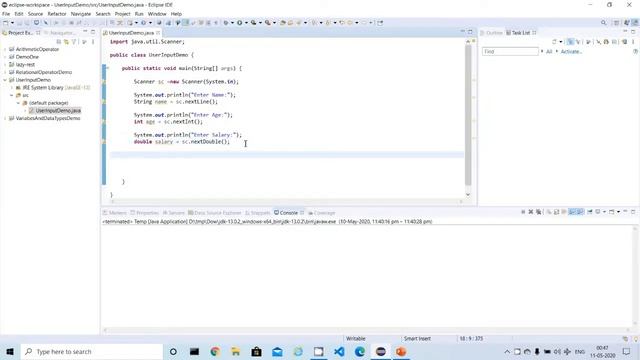Click the empty highlighted line in the editor
The image size is (640, 360).
pyautogui.click(x=287, y=155)
